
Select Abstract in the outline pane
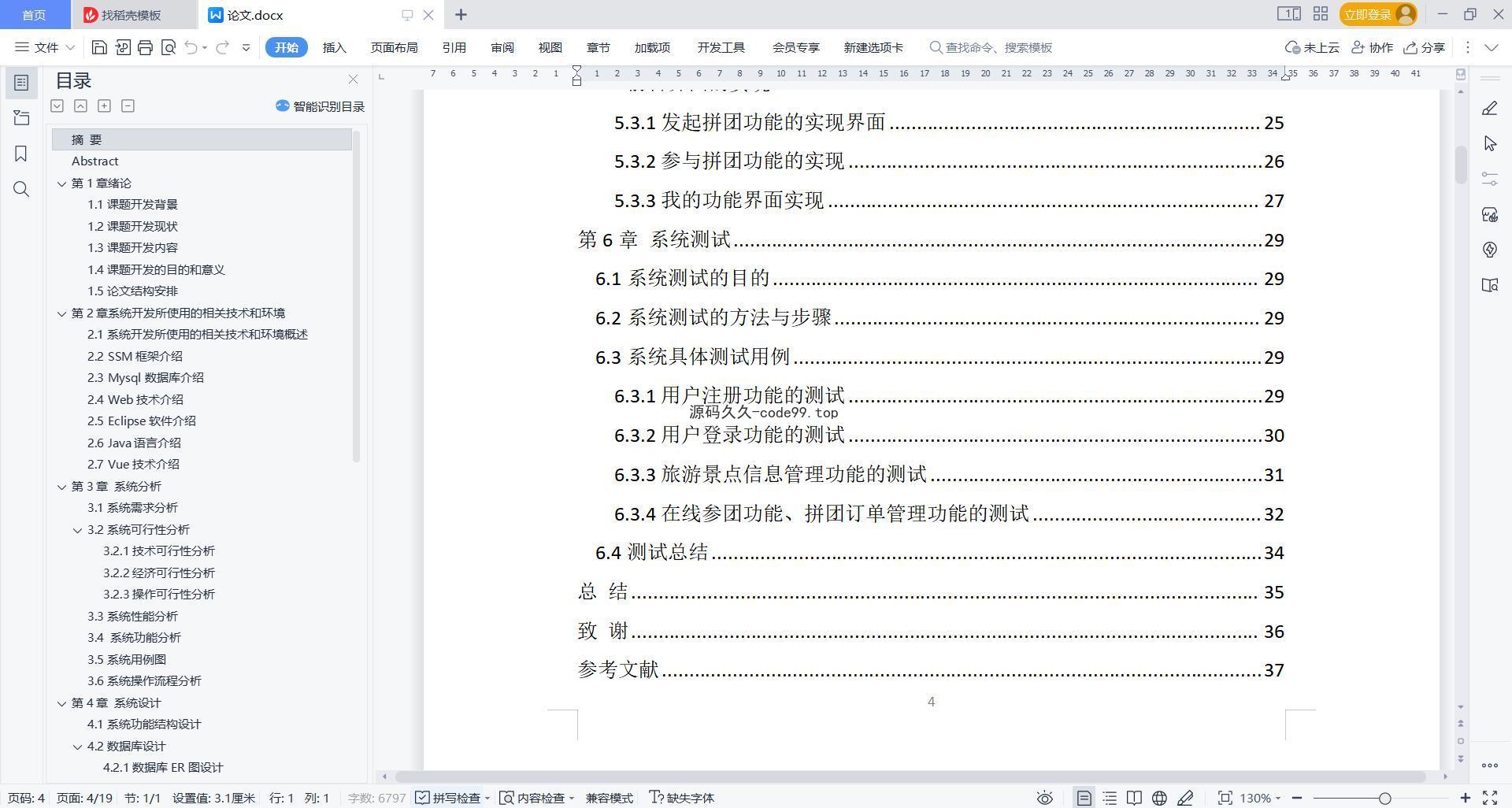pyautogui.click(x=94, y=161)
